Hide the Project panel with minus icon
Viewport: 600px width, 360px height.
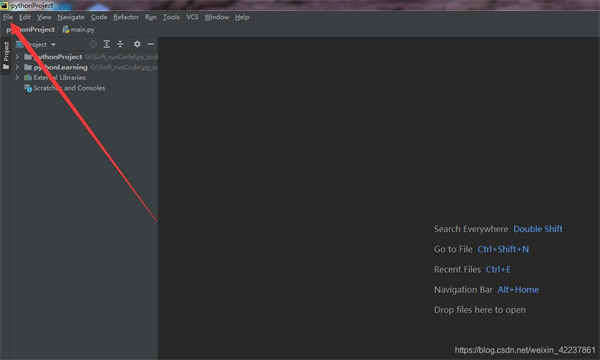(151, 44)
